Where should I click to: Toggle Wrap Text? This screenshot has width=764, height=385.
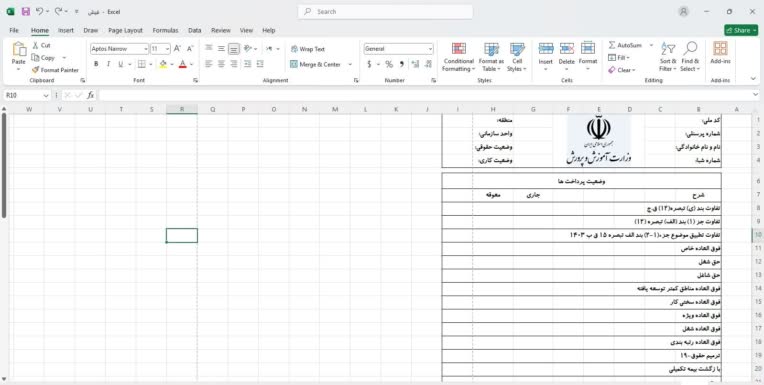pyautogui.click(x=307, y=49)
